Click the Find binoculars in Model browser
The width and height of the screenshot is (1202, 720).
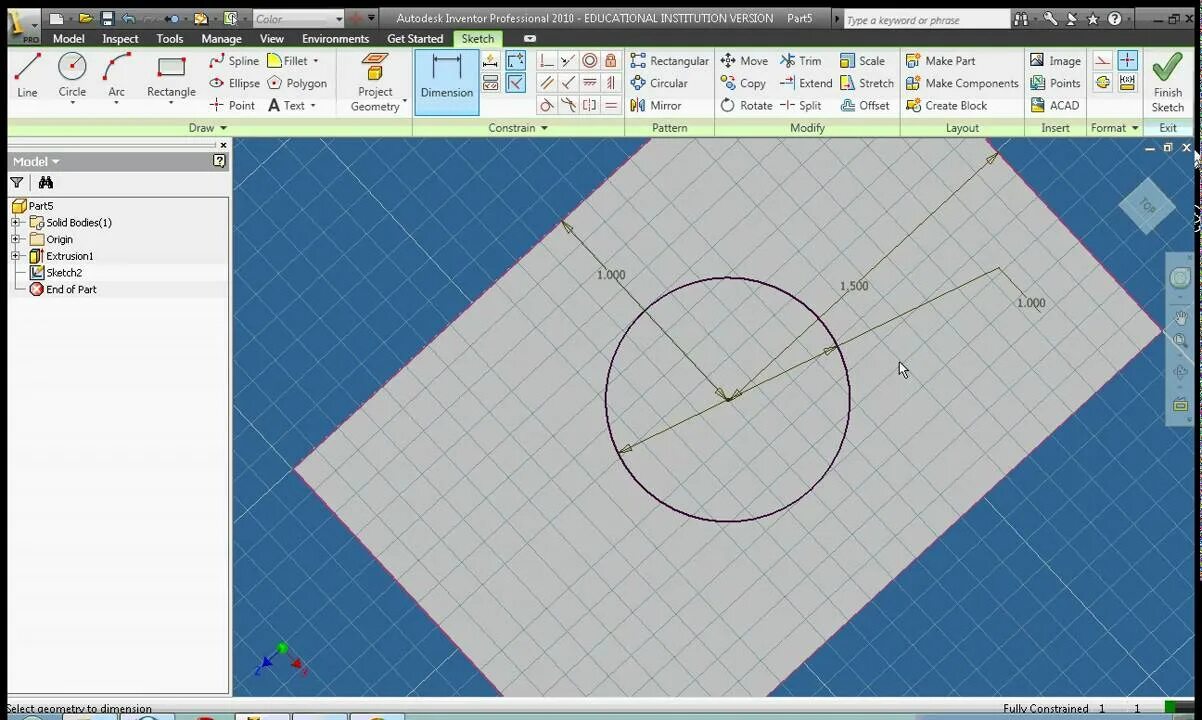pyautogui.click(x=45, y=182)
